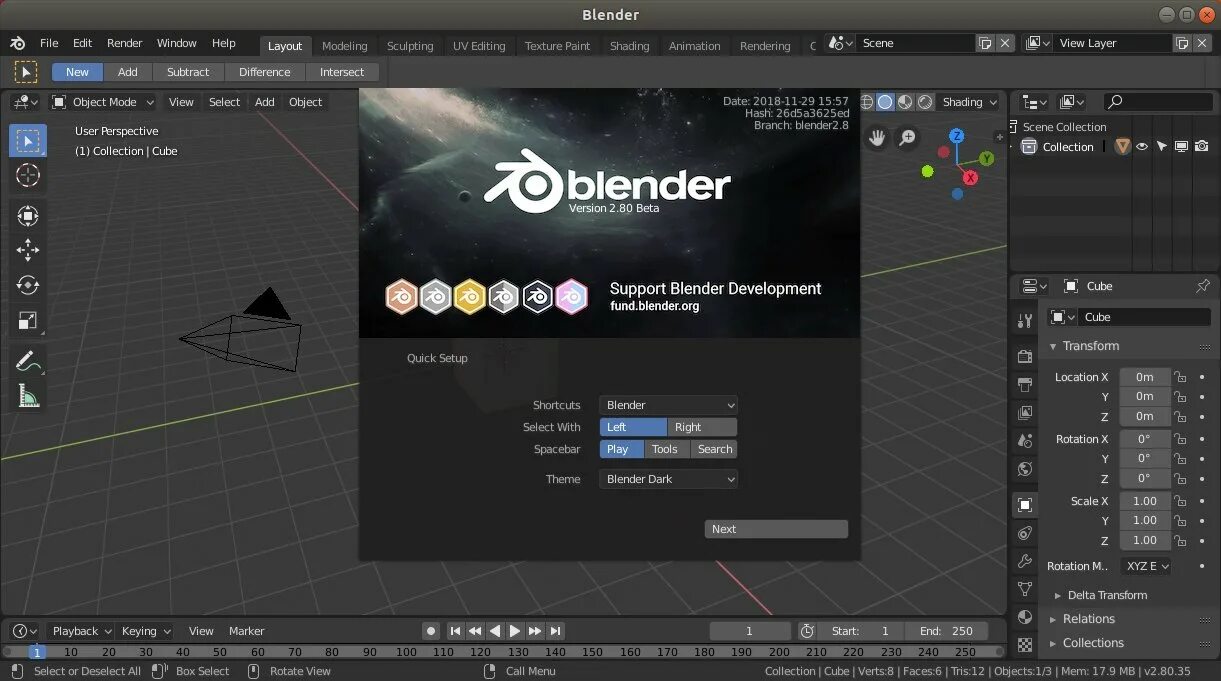The image size is (1221, 681).
Task: Enable wireframe viewport shading
Action: click(866, 102)
